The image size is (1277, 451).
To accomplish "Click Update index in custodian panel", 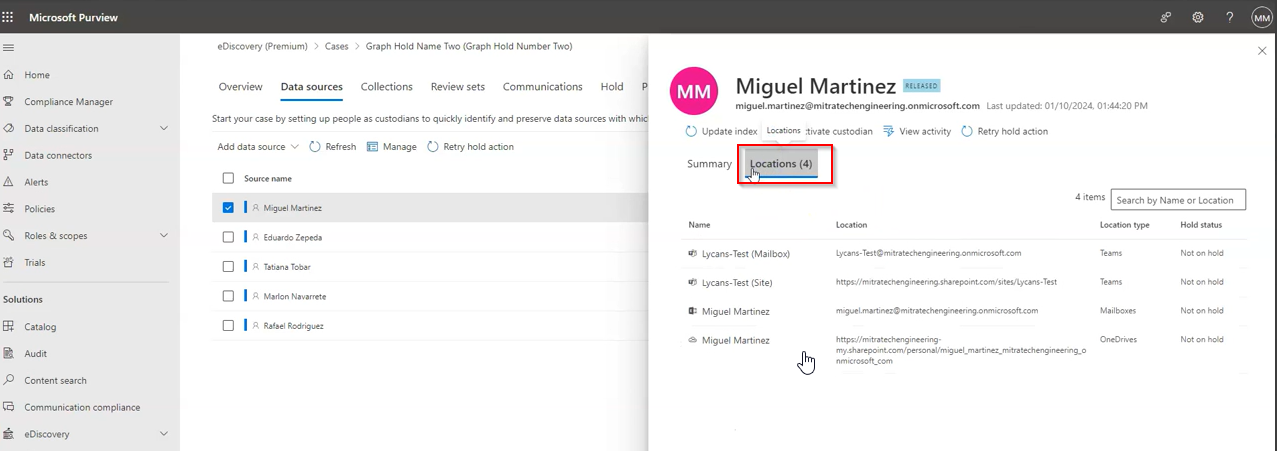I will point(721,131).
